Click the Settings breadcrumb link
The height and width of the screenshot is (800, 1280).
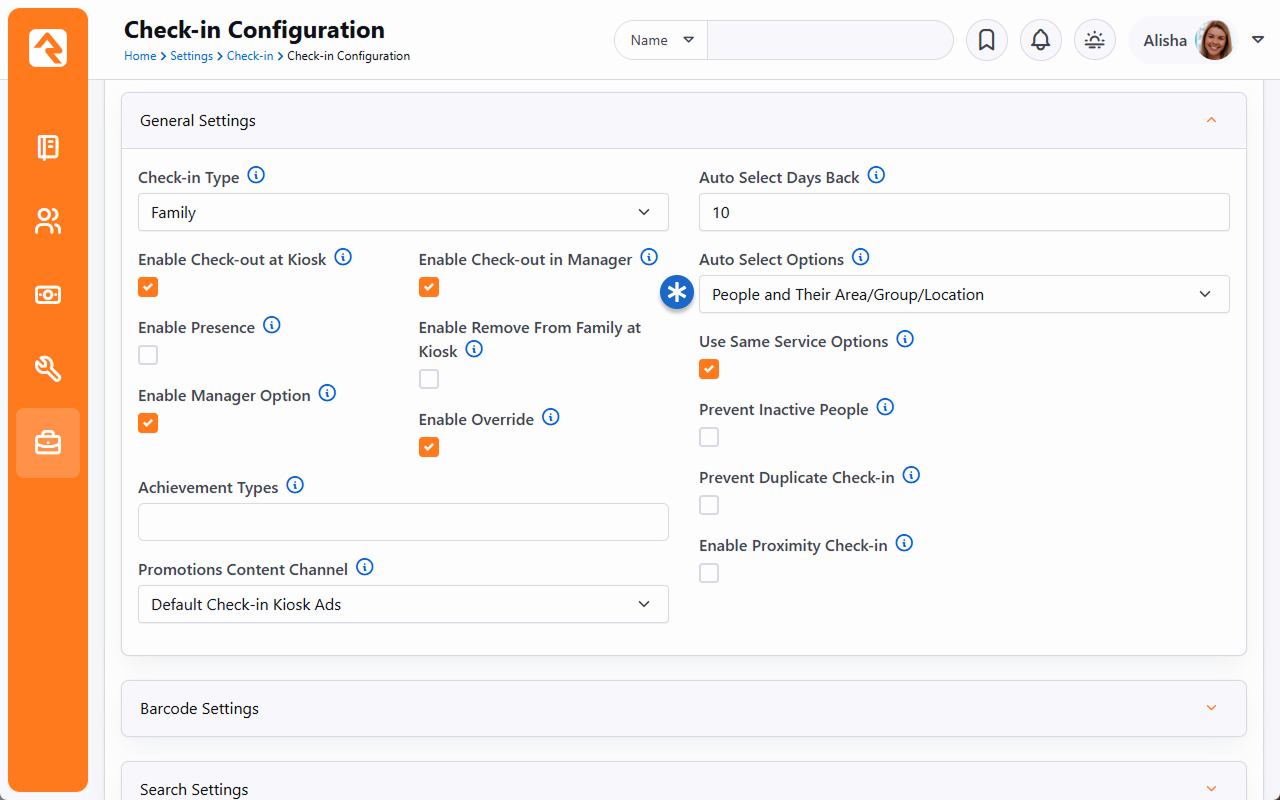191,56
